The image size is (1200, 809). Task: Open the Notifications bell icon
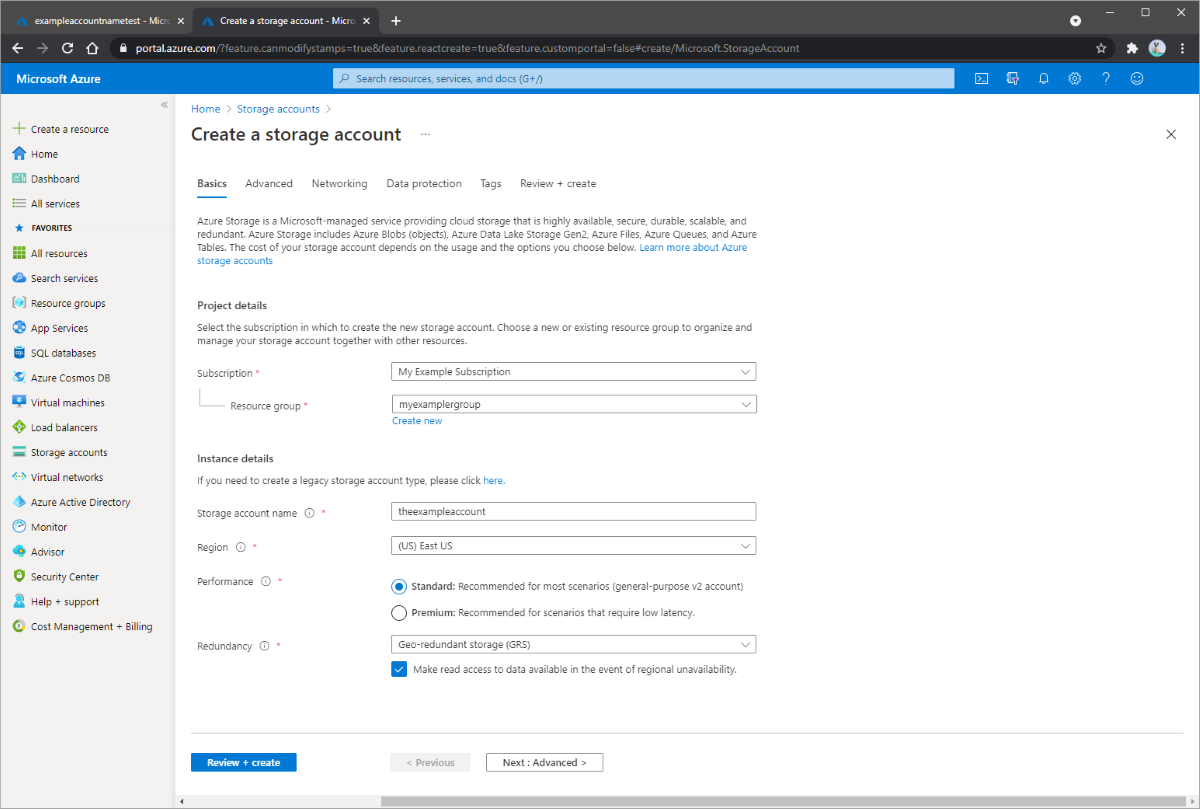tap(1043, 78)
